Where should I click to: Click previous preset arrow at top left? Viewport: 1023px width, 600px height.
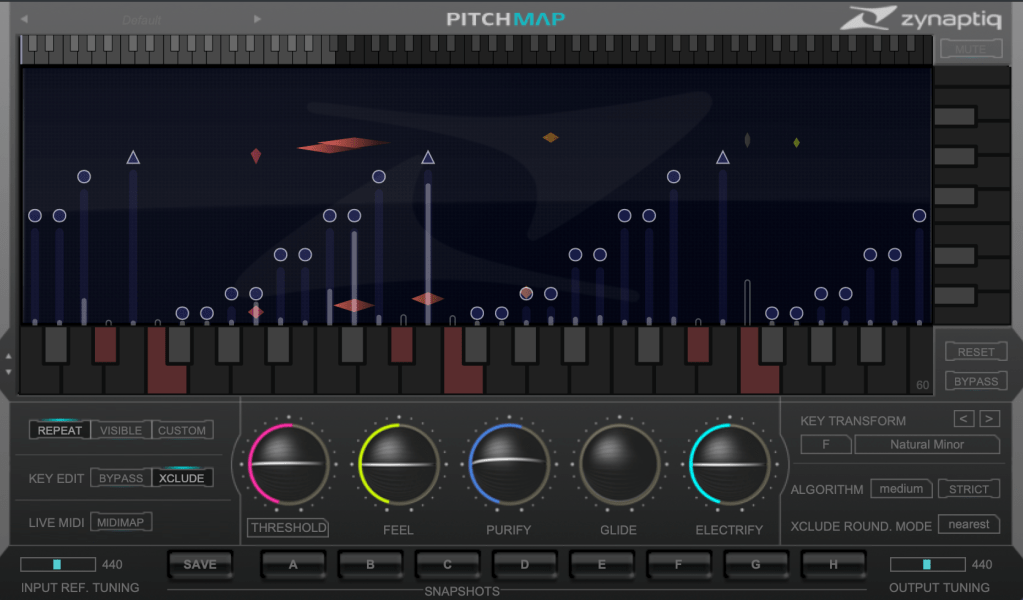pyautogui.click(x=25, y=19)
